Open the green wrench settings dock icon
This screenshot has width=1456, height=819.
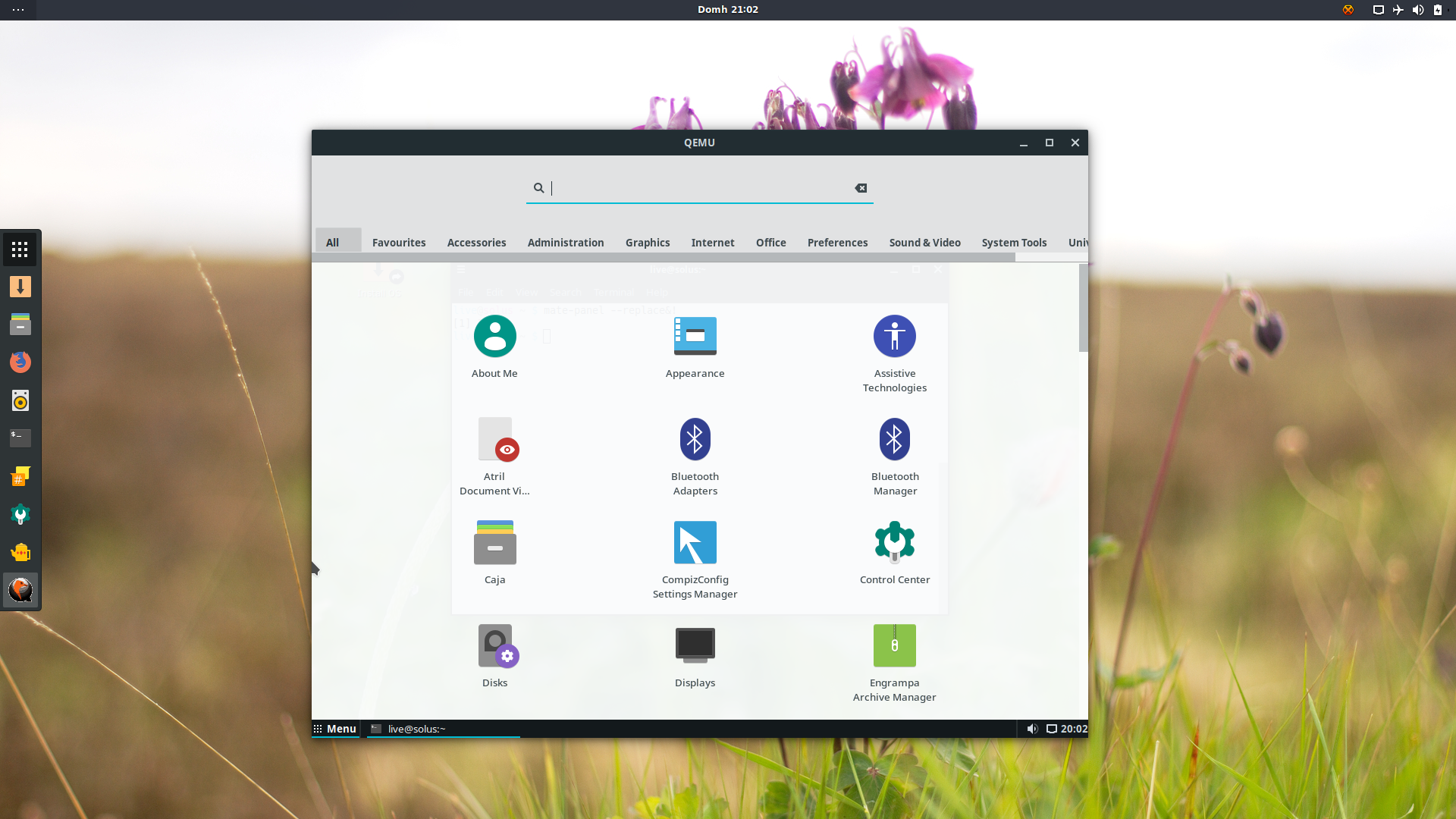20,515
